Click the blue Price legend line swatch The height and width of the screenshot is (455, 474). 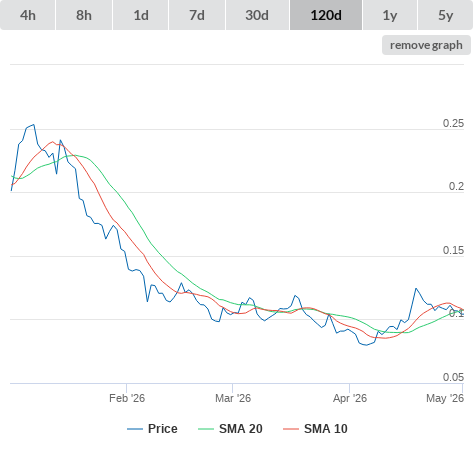coord(135,429)
